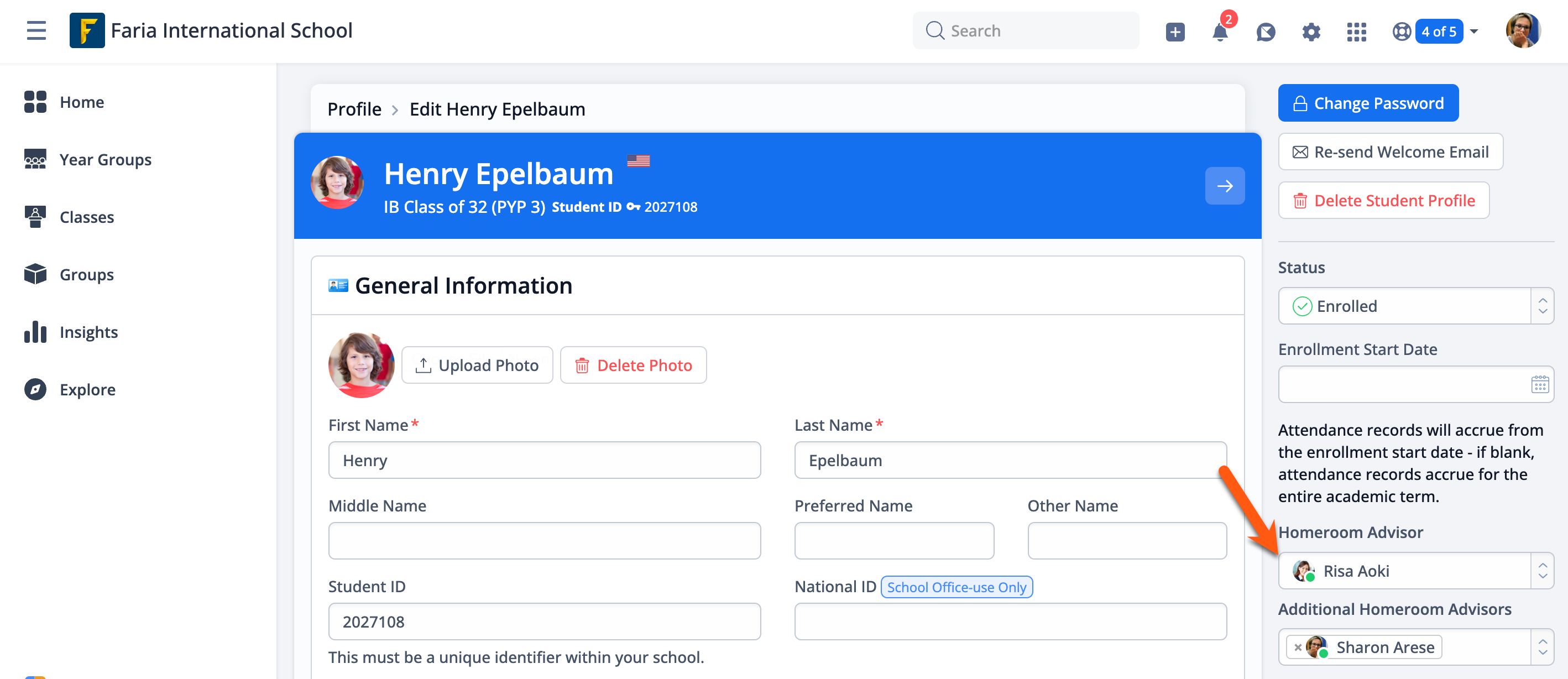Expand the Status Enrolled dropdown
The width and height of the screenshot is (1568, 679).
point(1542,306)
